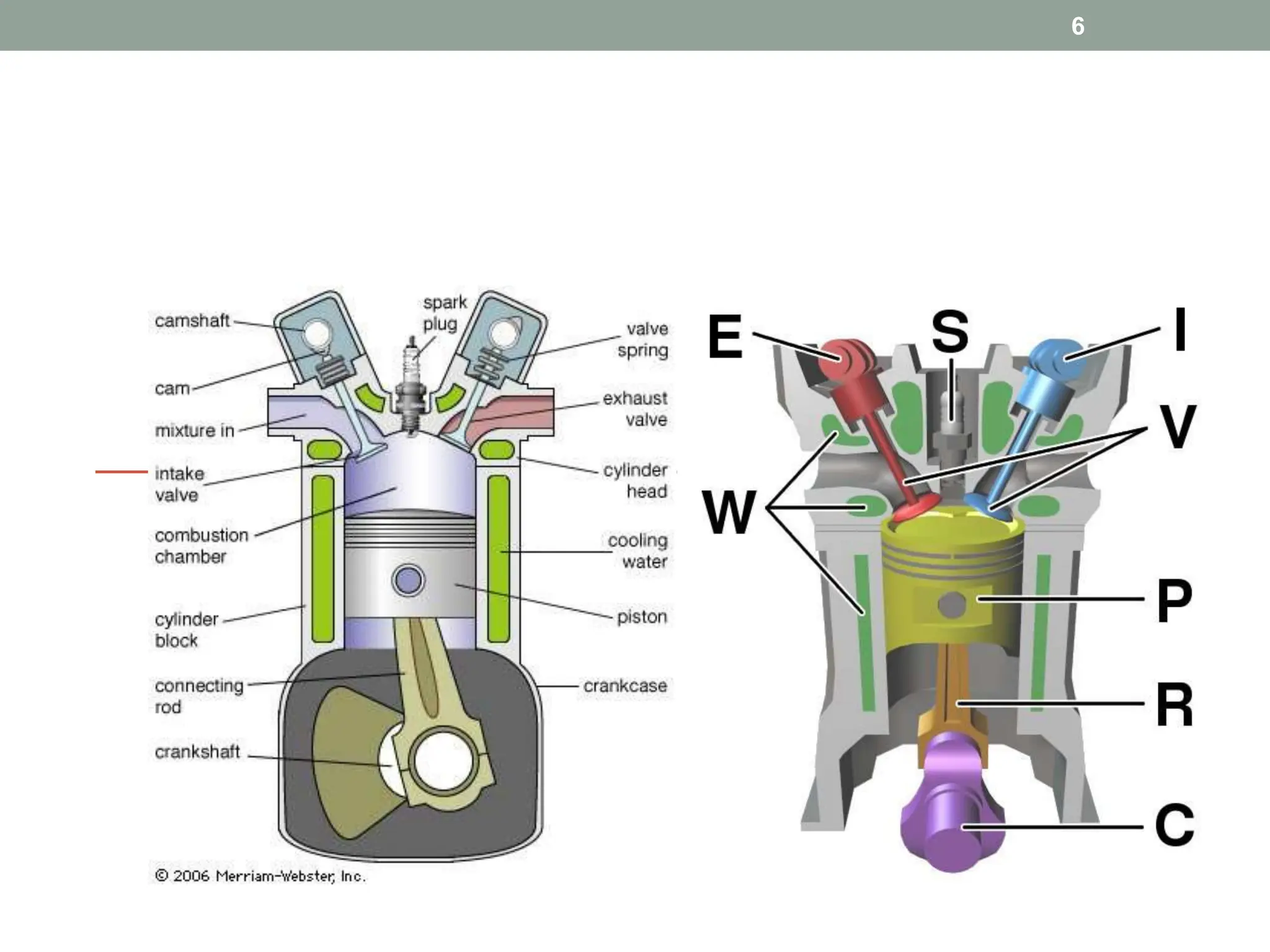Click the 'camshaft' label text

[x=192, y=321]
